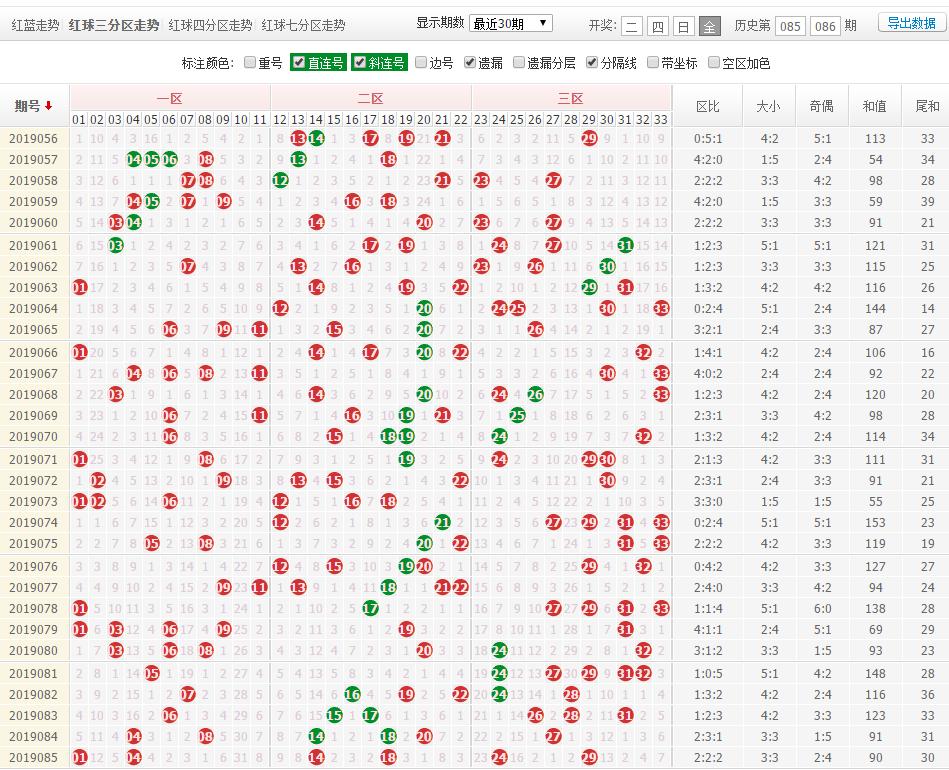The height and width of the screenshot is (770, 949).
Task: Click the 和值 column header
Action: coord(875,107)
